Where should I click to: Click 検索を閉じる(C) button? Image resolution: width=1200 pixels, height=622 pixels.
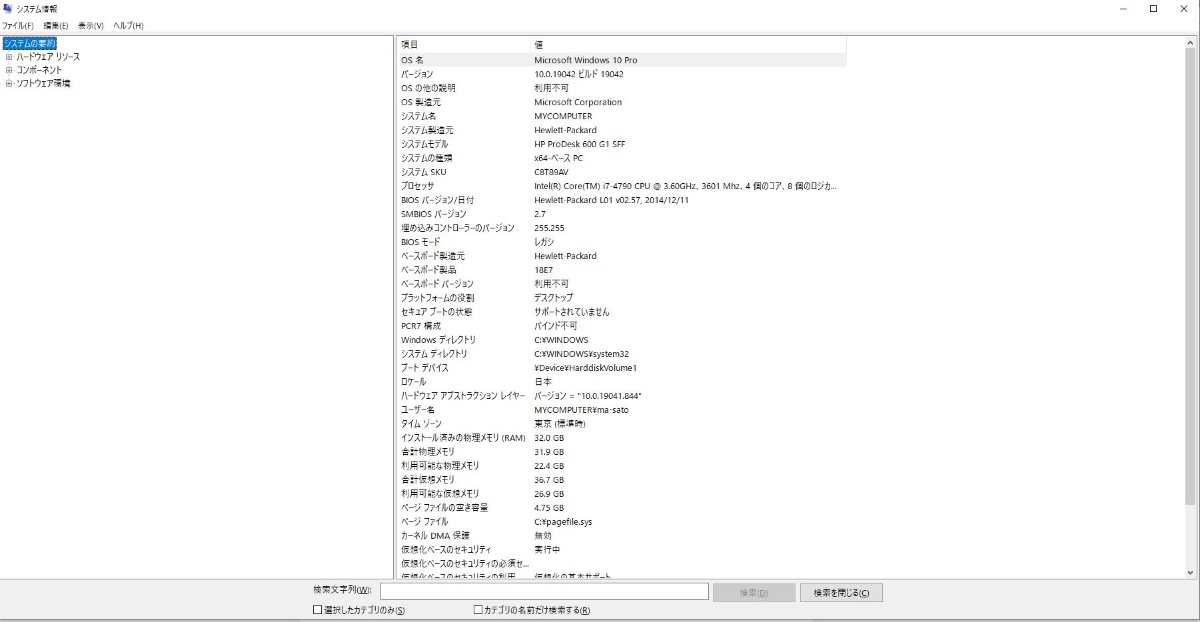click(841, 592)
